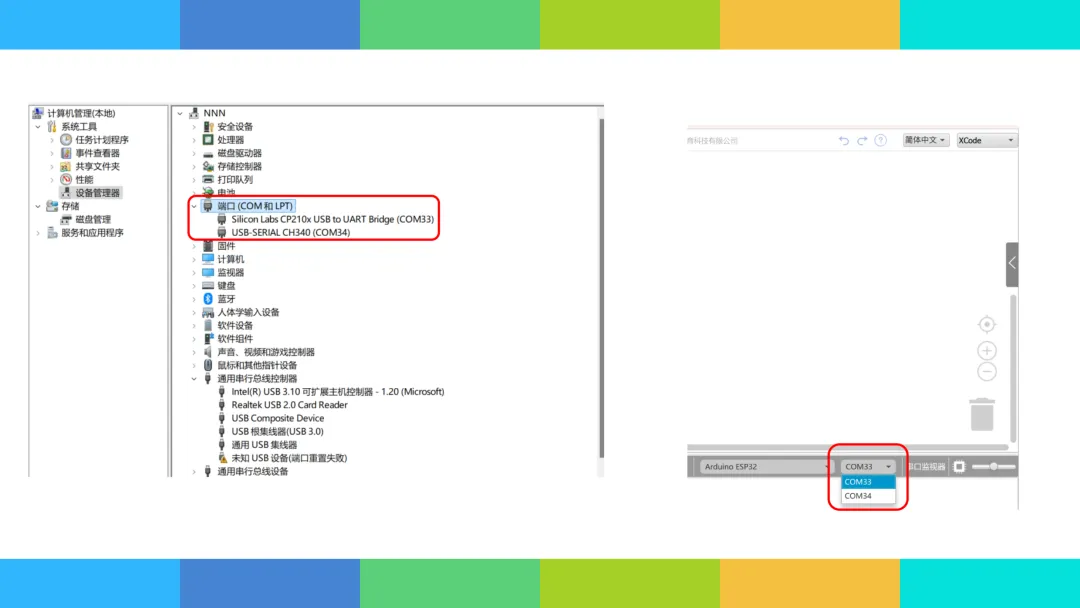Open help via the question mark icon
This screenshot has height=608, width=1080.
click(x=880, y=140)
